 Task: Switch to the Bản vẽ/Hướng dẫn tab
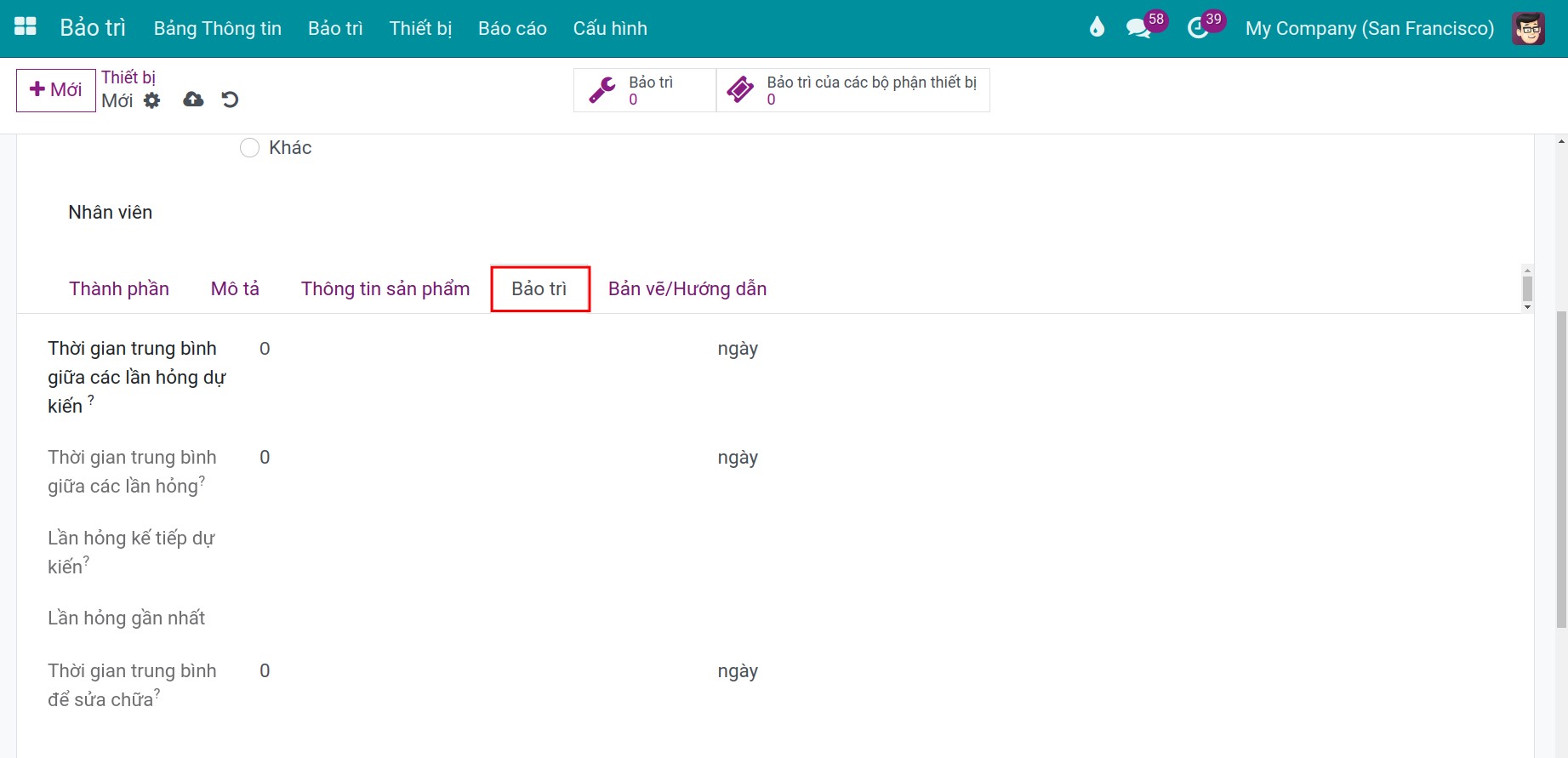click(x=687, y=289)
